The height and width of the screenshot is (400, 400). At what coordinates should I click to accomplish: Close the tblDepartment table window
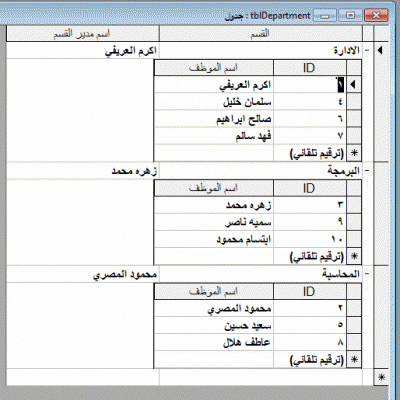point(376,15)
